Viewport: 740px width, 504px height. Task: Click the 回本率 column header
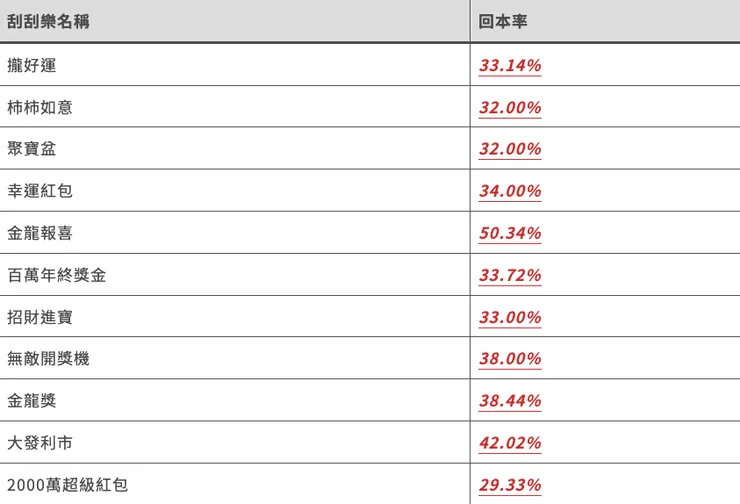coord(503,21)
